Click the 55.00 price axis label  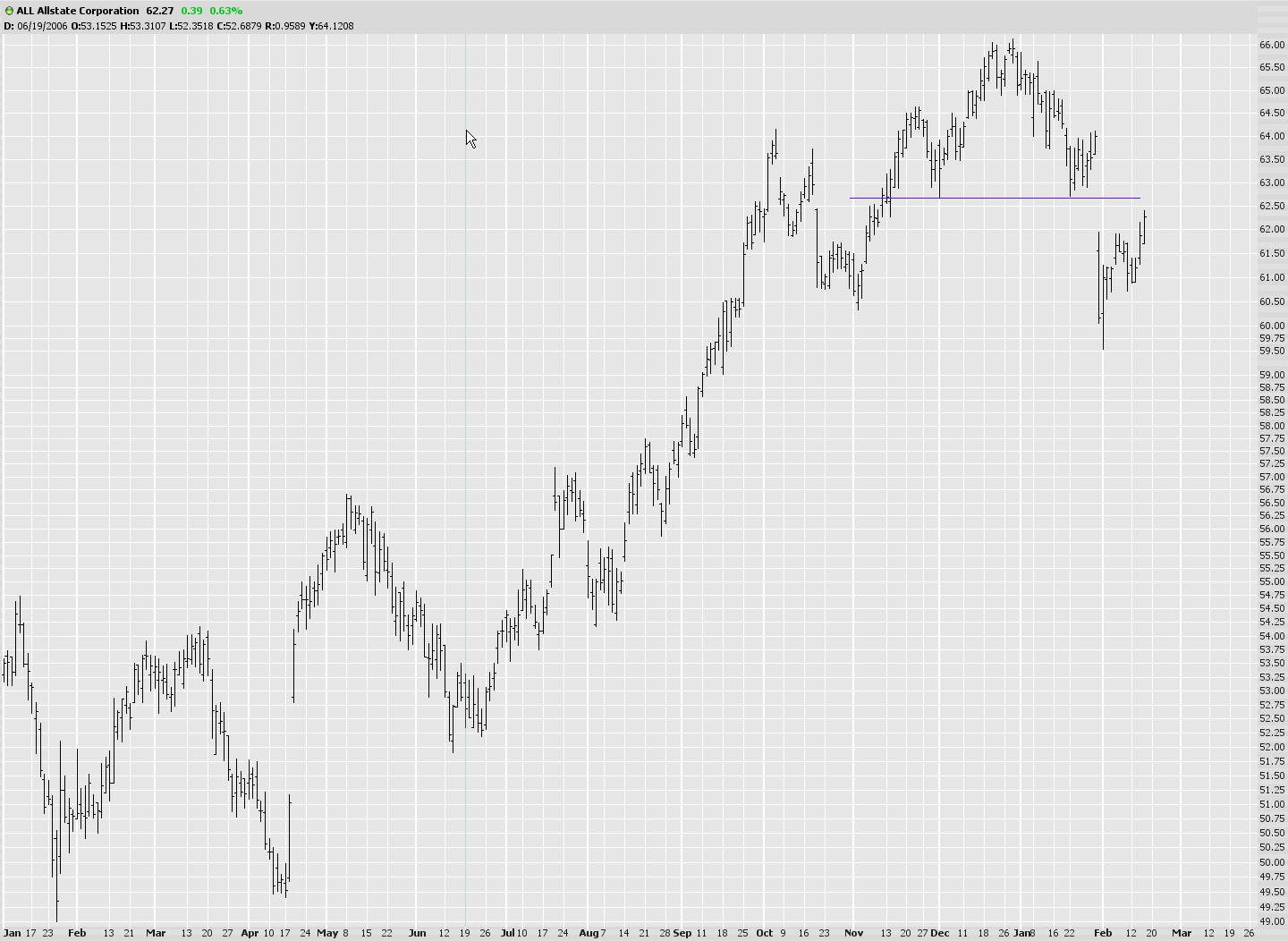pyautogui.click(x=1272, y=581)
